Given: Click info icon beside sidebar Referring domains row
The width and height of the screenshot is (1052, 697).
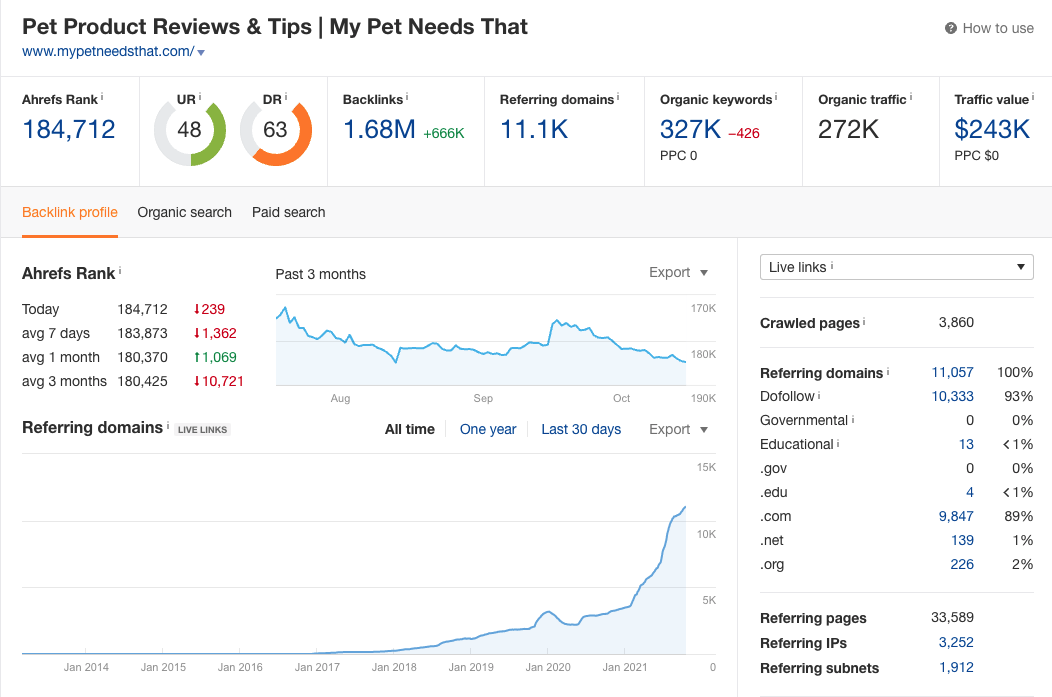Looking at the screenshot, I should 888,371.
